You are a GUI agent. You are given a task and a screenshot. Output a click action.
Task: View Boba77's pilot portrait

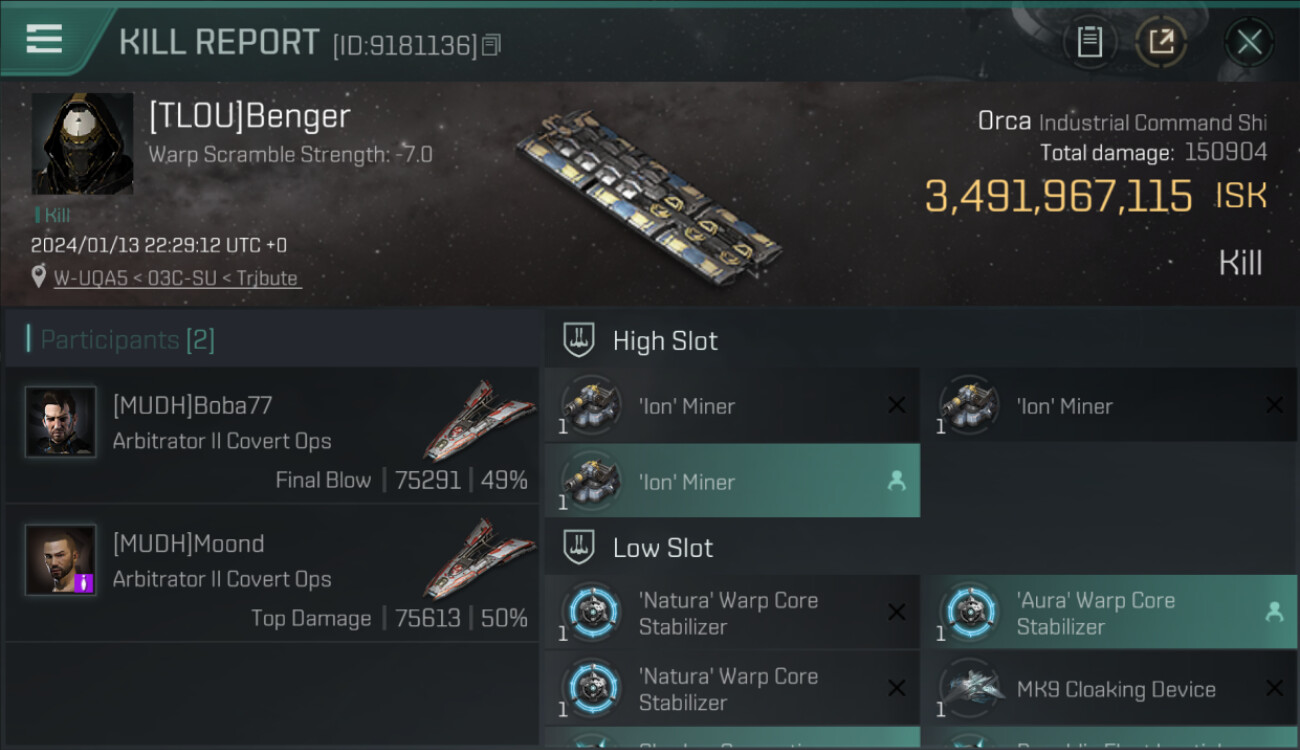click(x=61, y=422)
